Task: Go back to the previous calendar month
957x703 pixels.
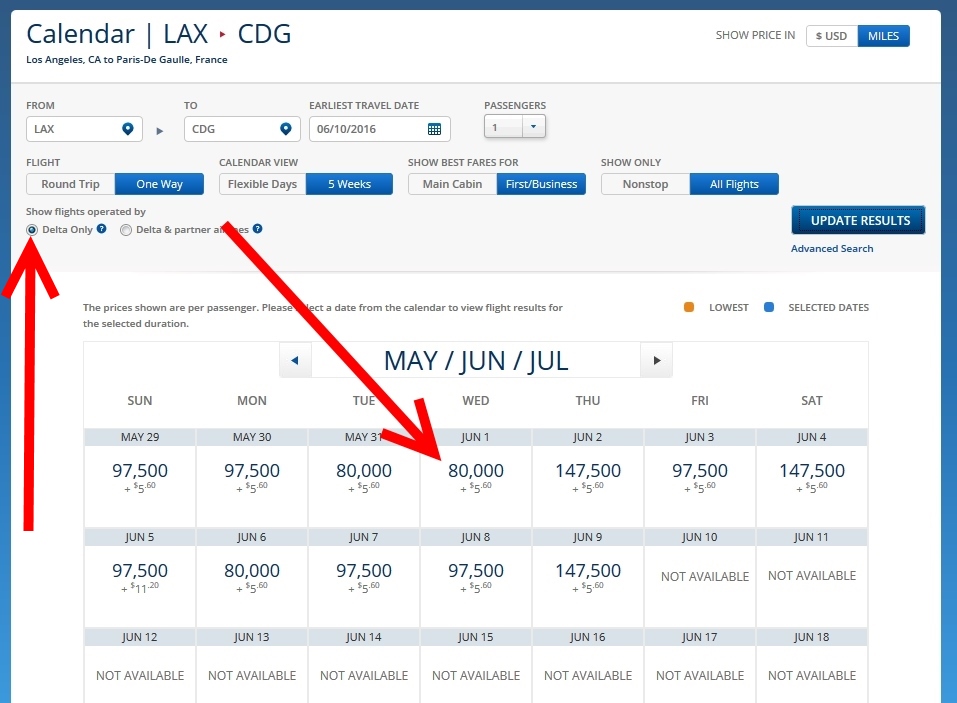Action: tap(295, 360)
